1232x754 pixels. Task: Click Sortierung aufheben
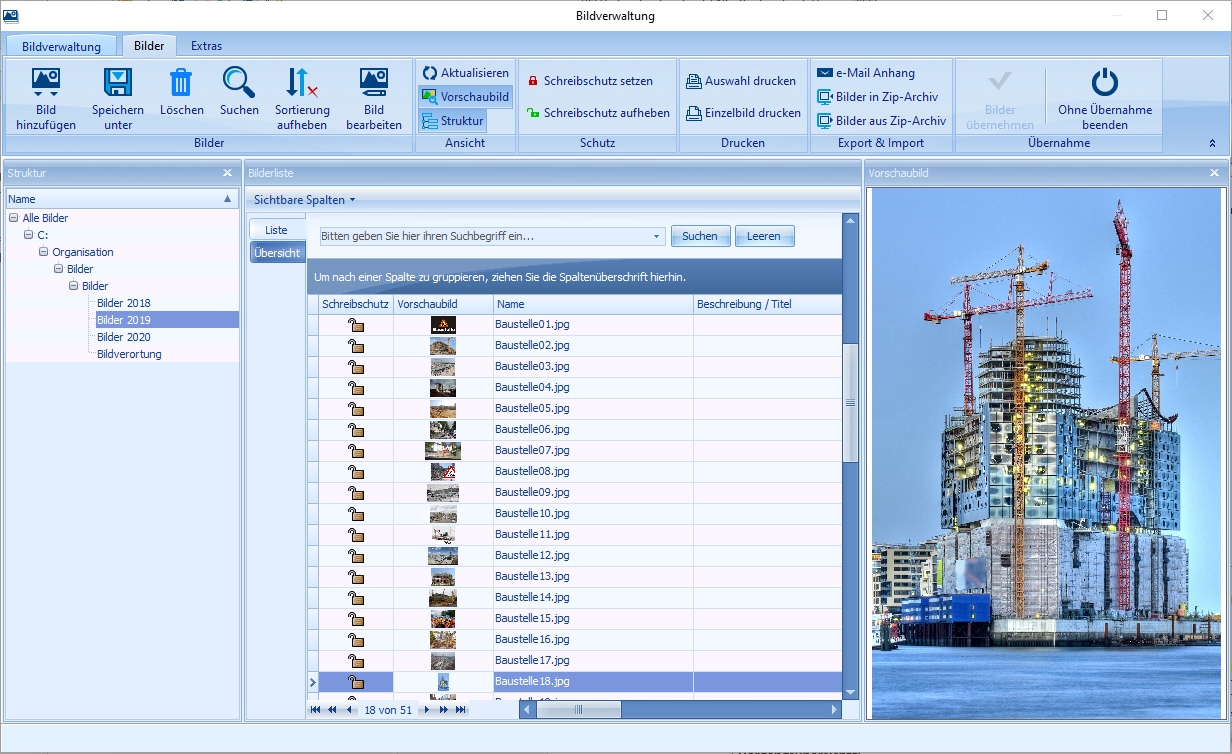click(302, 99)
